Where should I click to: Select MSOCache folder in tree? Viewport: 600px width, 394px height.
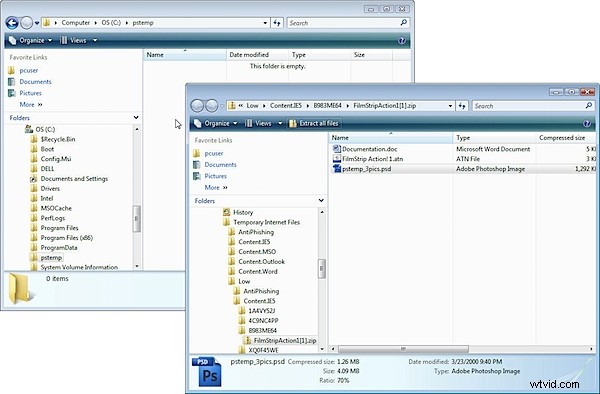[x=56, y=208]
